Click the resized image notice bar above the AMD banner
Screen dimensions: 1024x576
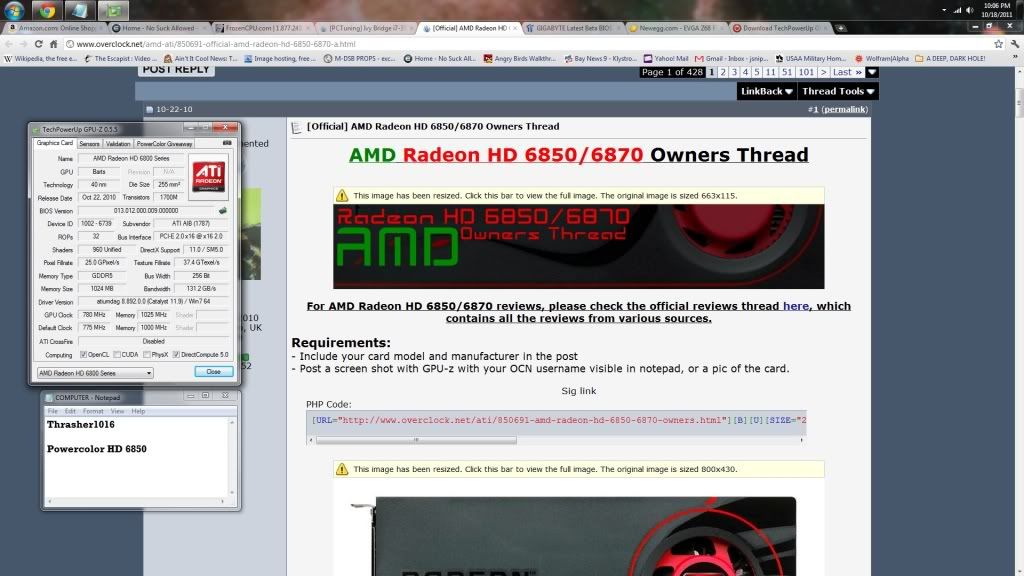coord(579,195)
